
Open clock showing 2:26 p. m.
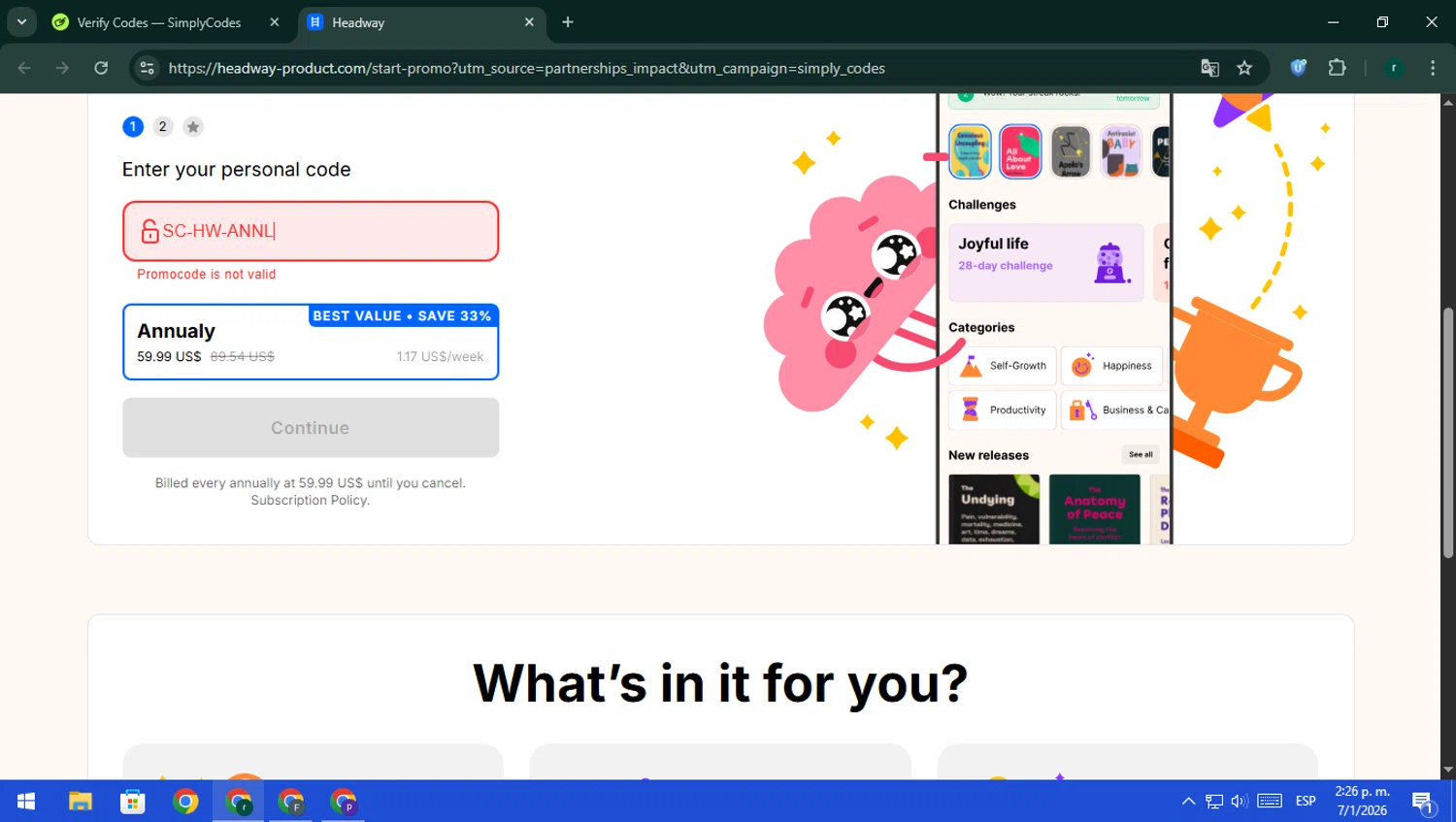click(1362, 801)
